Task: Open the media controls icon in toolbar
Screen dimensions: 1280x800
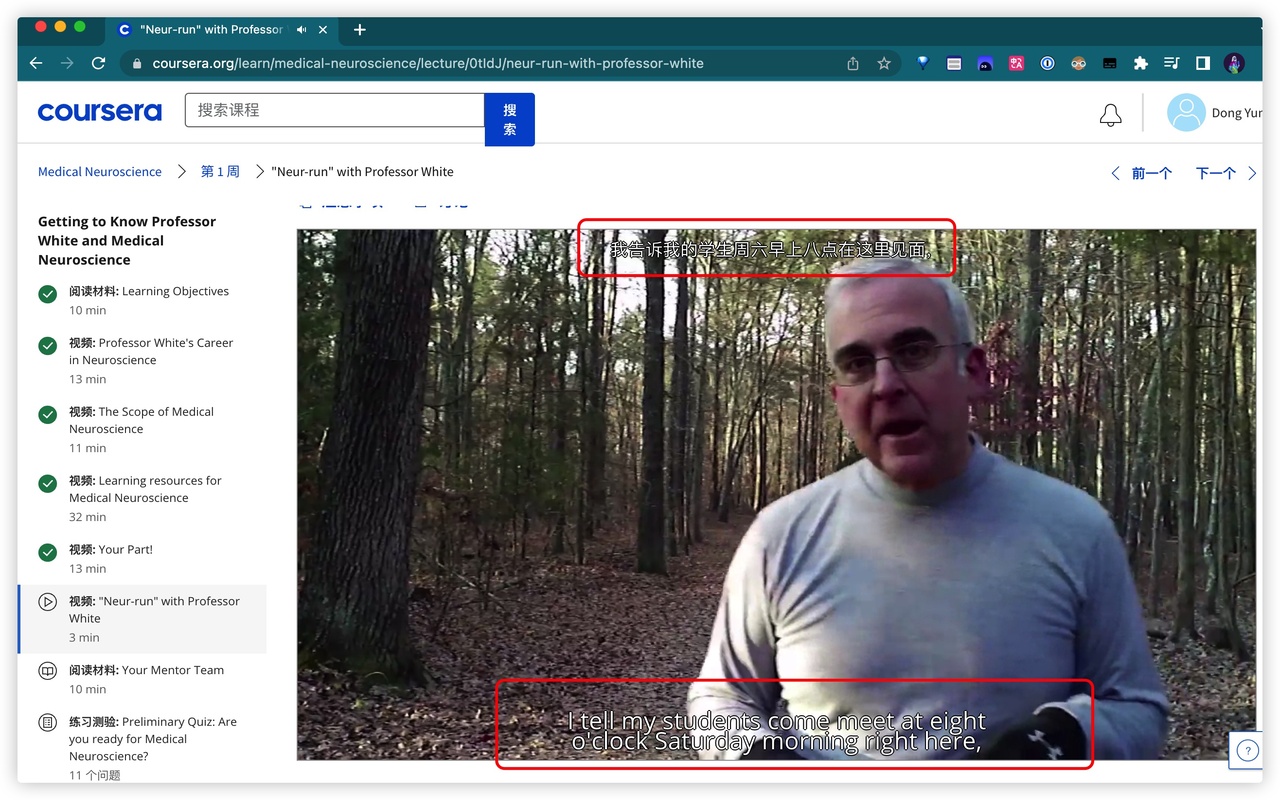Action: point(1172,63)
